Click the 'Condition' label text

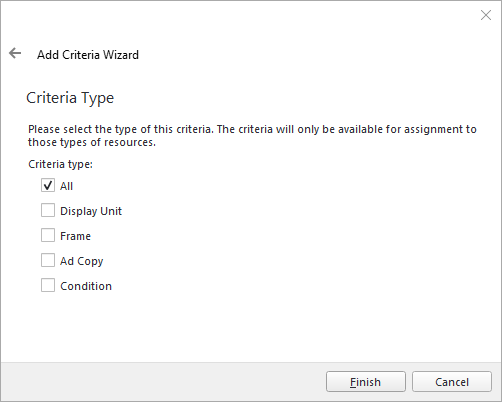click(x=86, y=286)
